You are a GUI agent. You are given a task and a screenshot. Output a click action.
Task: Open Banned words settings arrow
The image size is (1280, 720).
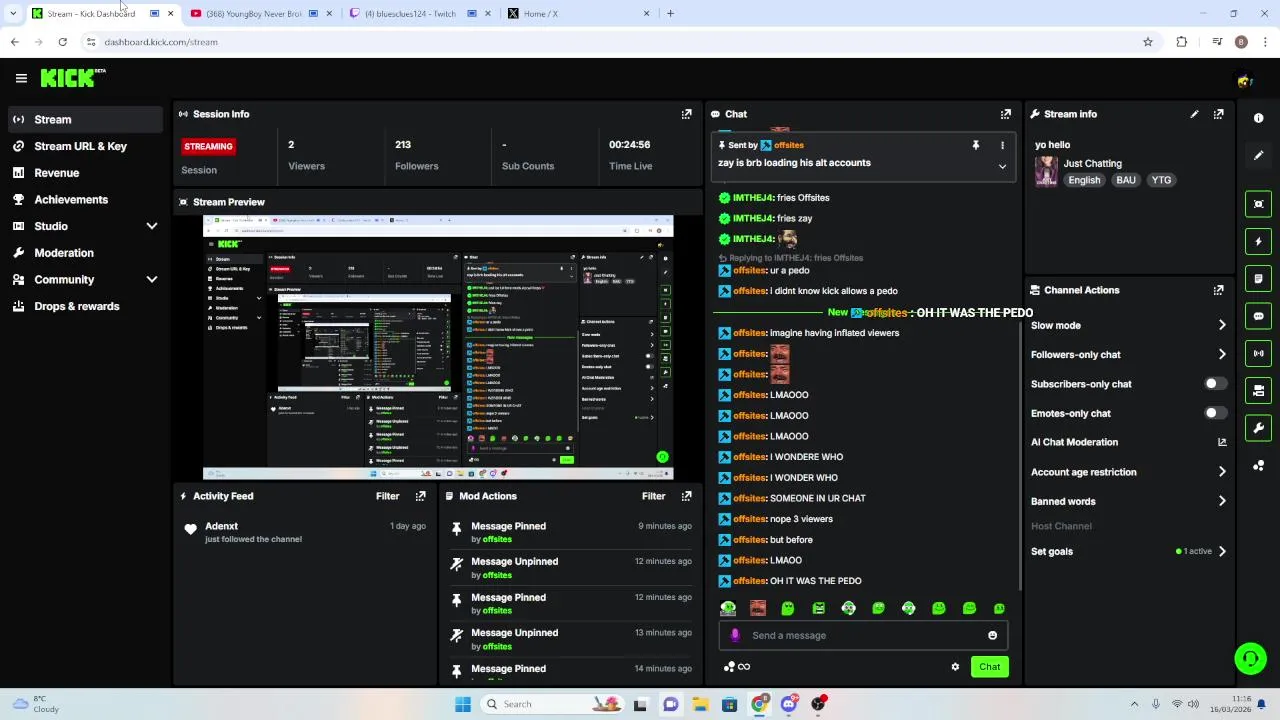pos(1222,501)
